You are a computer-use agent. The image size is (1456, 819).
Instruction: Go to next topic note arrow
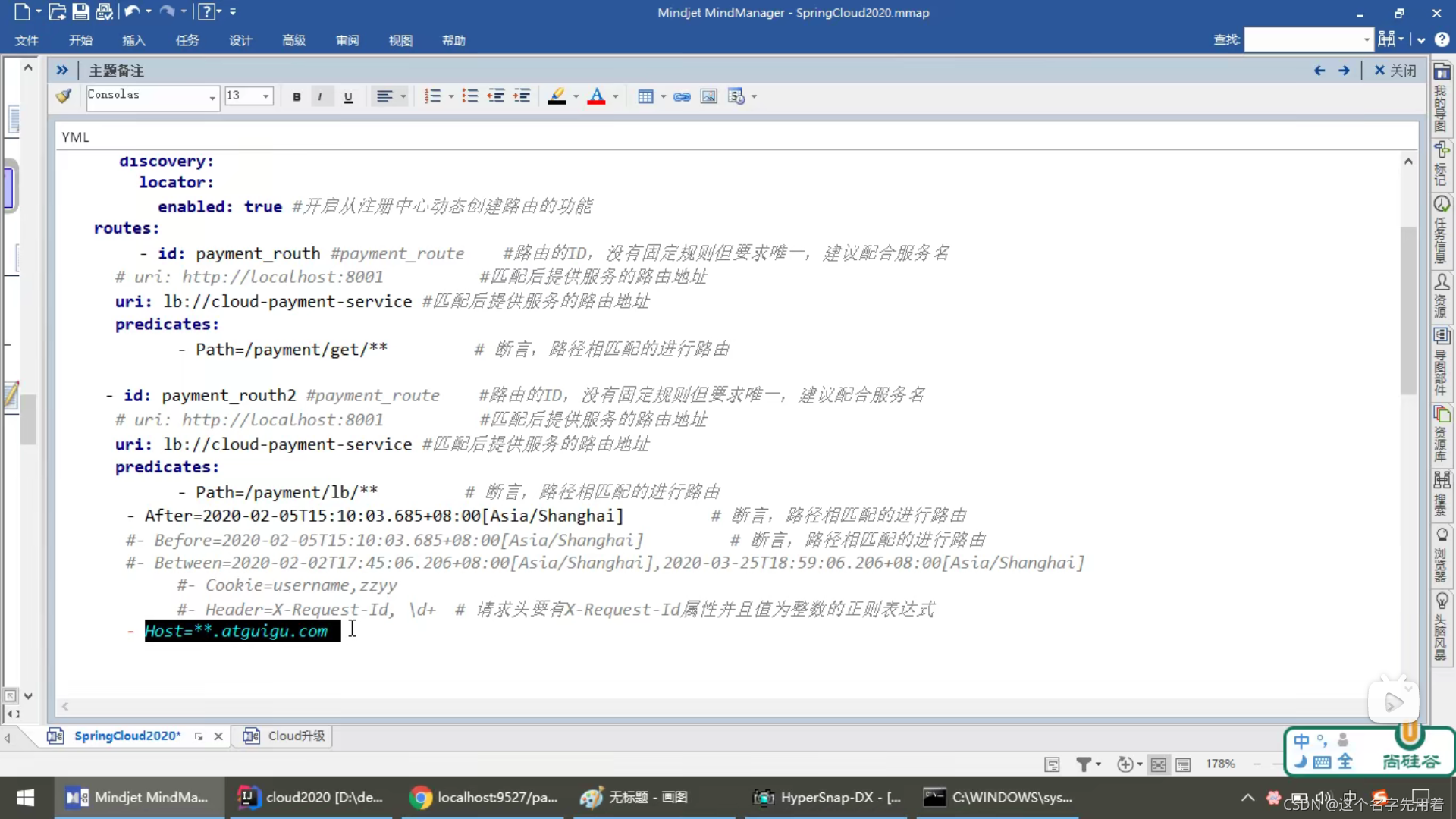click(1344, 71)
